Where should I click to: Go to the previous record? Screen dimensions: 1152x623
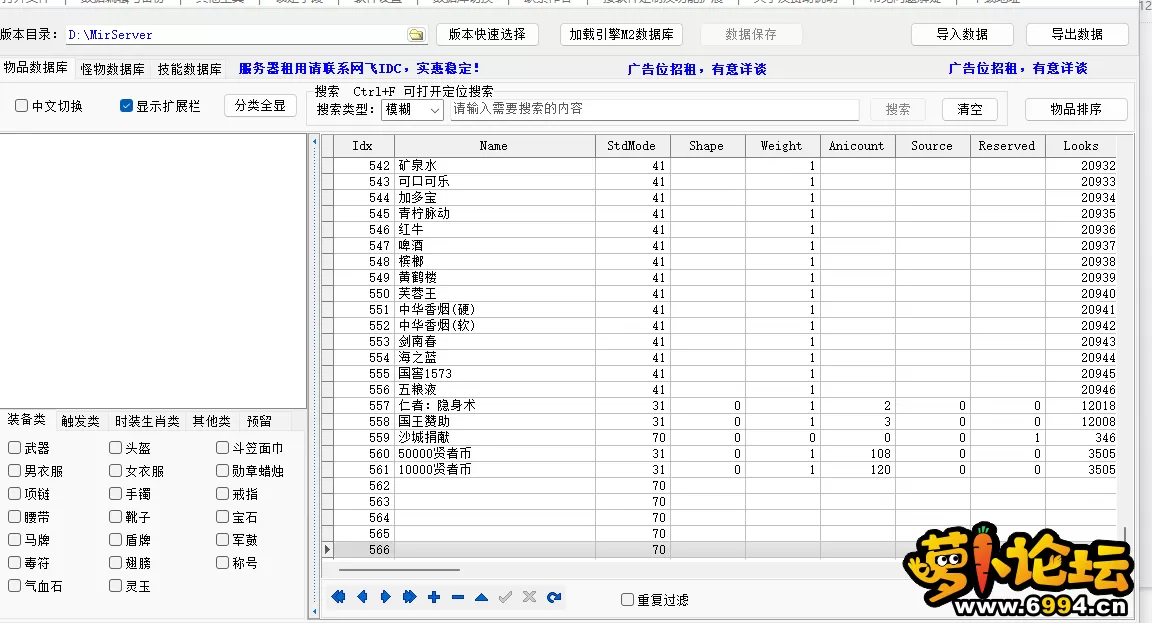[362, 597]
